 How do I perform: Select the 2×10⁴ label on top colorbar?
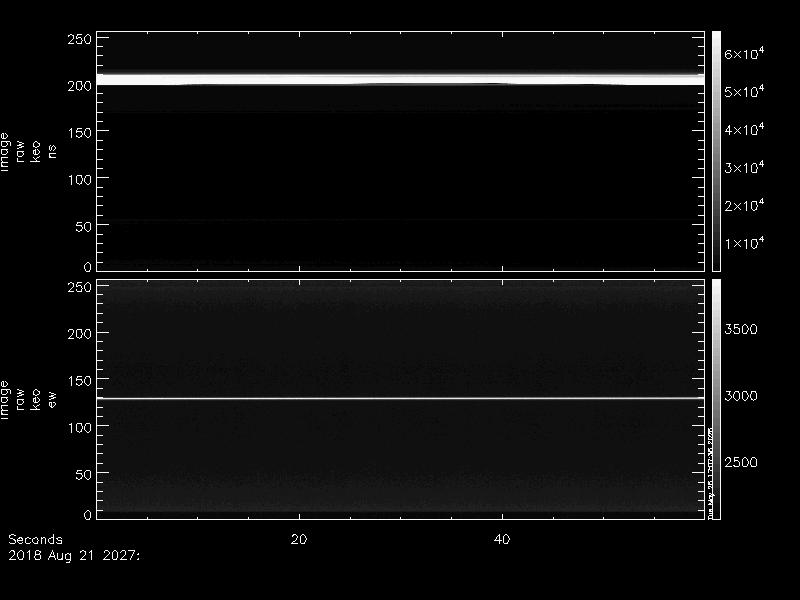[x=744, y=205]
